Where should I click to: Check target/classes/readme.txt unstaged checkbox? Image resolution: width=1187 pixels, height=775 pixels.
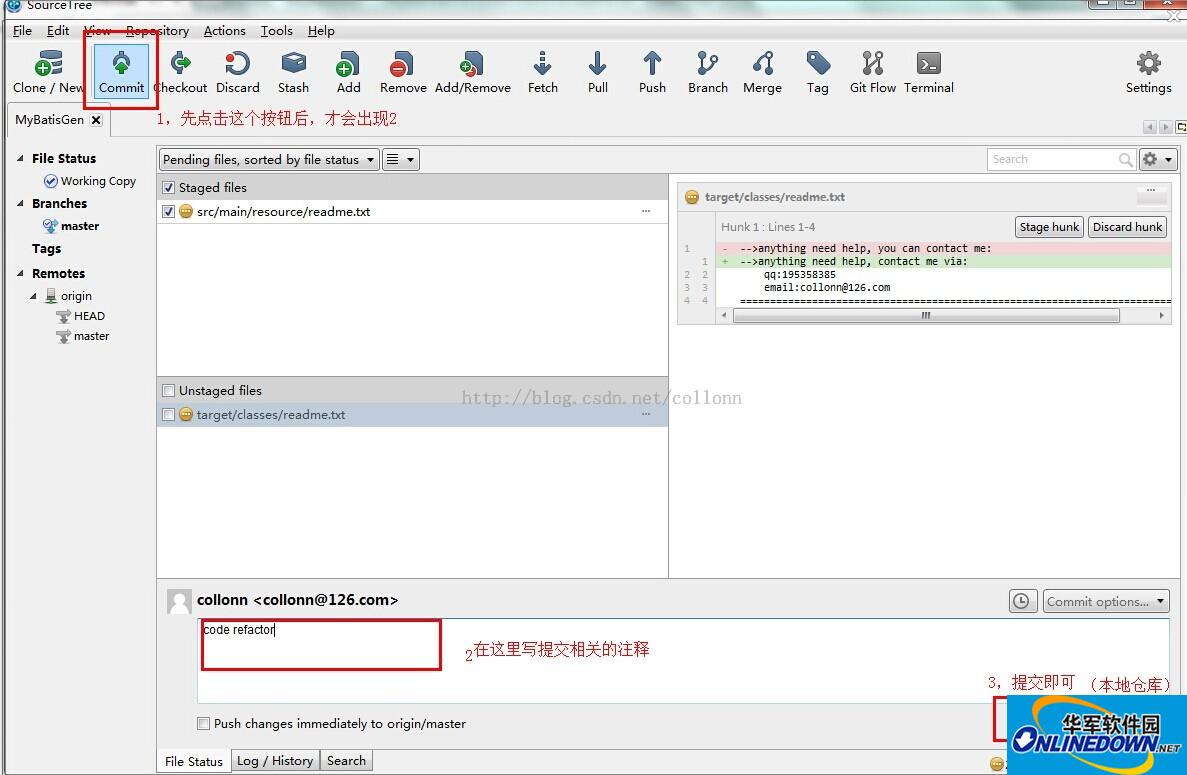tap(169, 415)
